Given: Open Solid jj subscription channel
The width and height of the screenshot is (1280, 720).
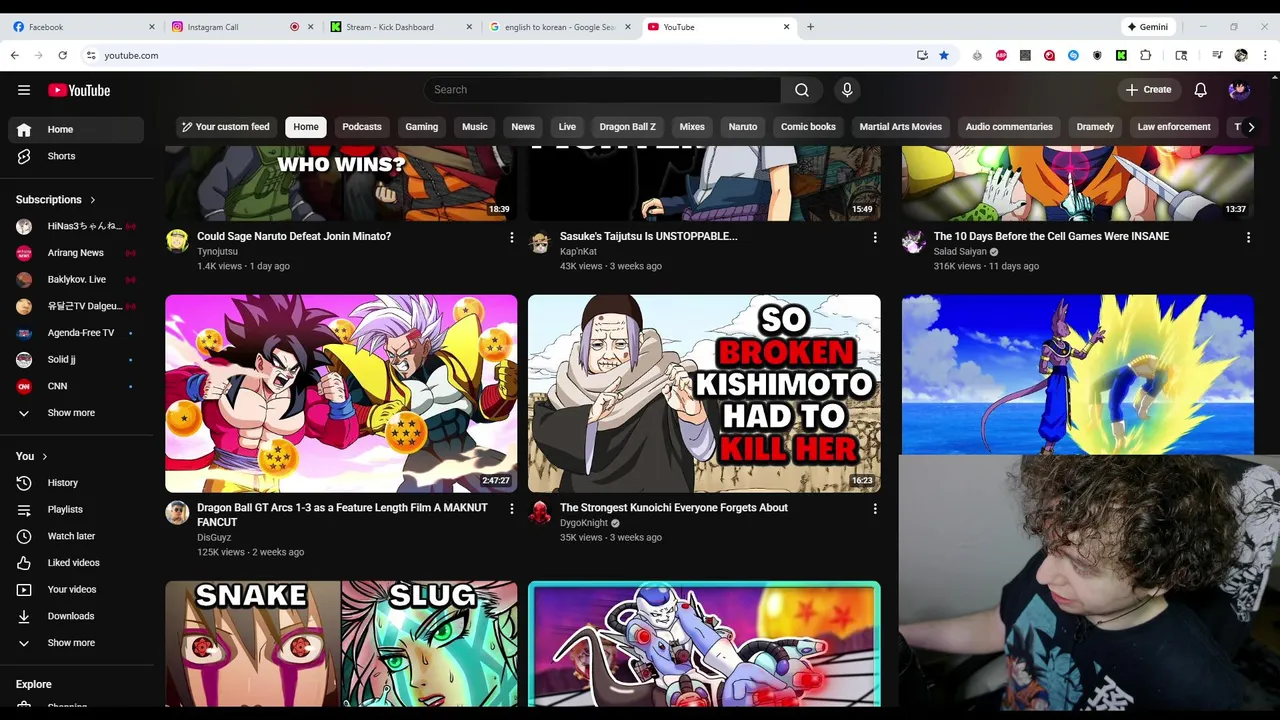Looking at the screenshot, I should 76,359.
